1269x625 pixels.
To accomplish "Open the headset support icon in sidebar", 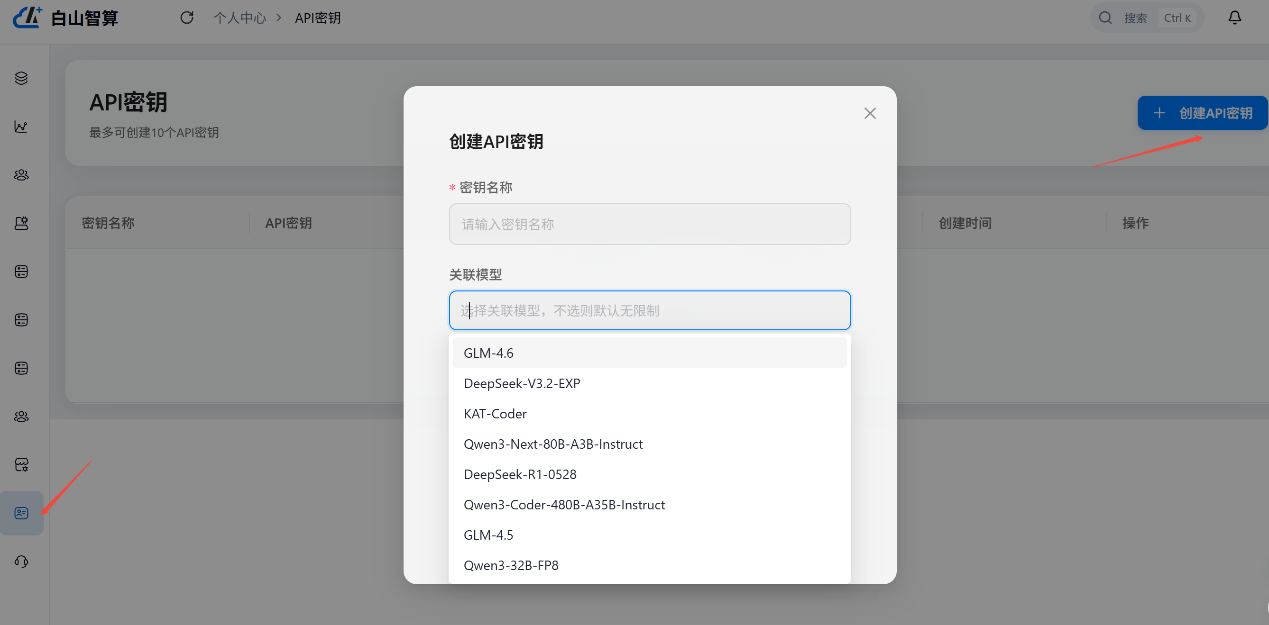I will click(x=21, y=561).
